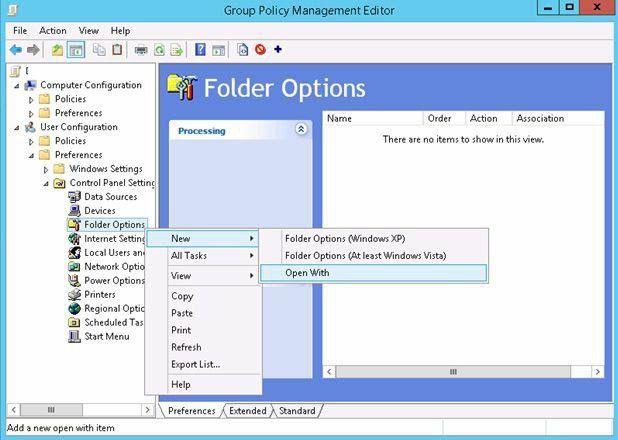Click Refresh in the context menu

point(203,347)
